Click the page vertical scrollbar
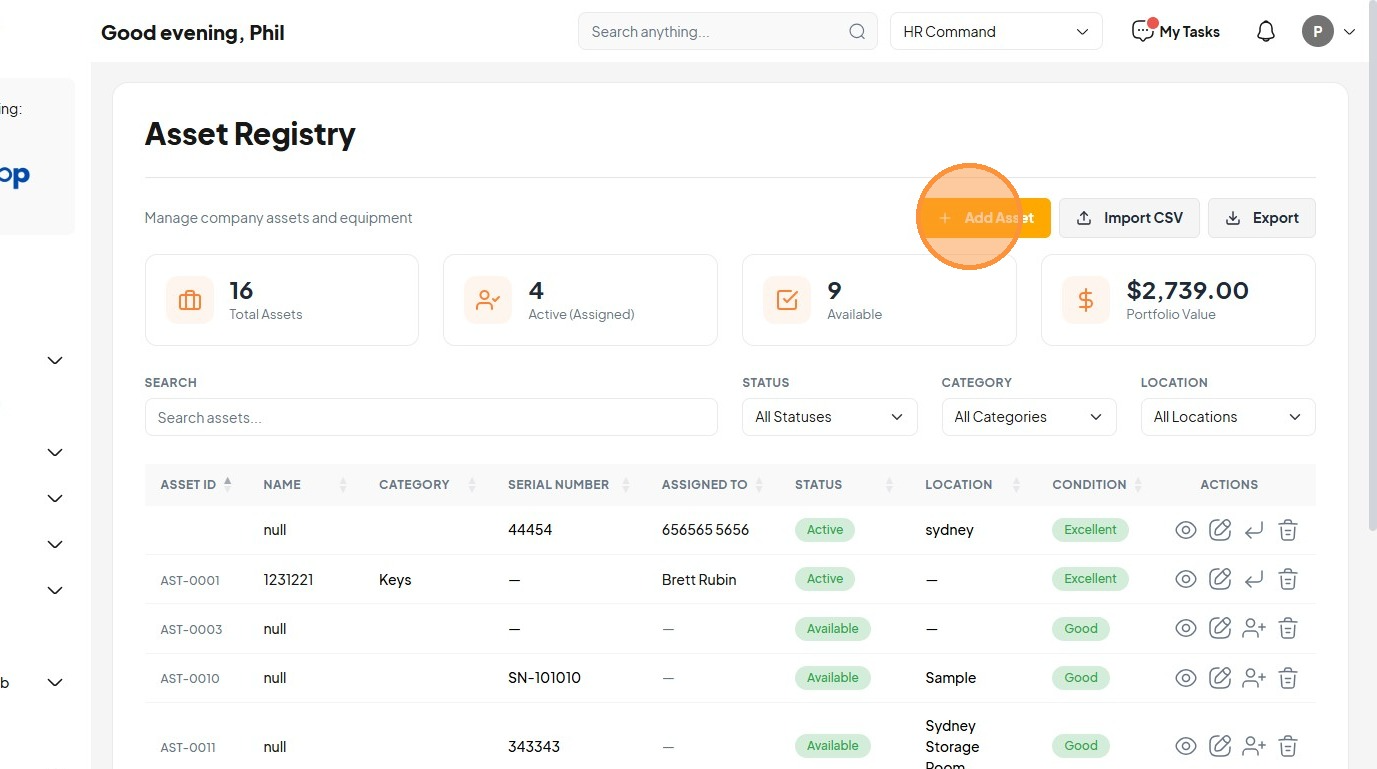 (1371, 290)
